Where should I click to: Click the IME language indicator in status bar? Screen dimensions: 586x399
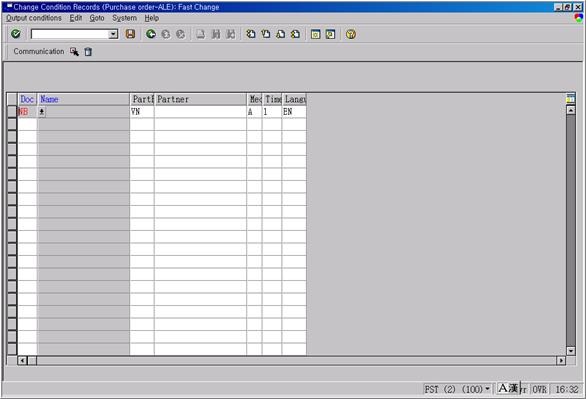509,388
